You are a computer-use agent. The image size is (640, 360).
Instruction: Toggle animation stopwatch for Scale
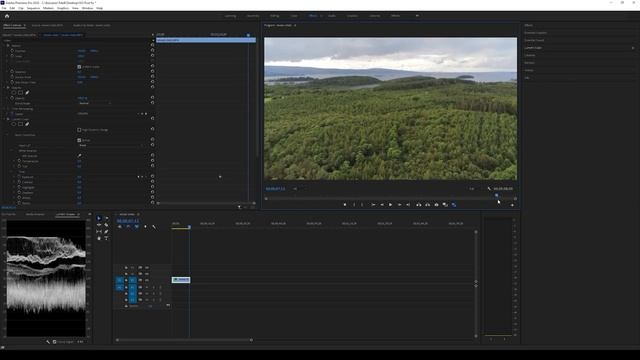[x=12, y=56]
